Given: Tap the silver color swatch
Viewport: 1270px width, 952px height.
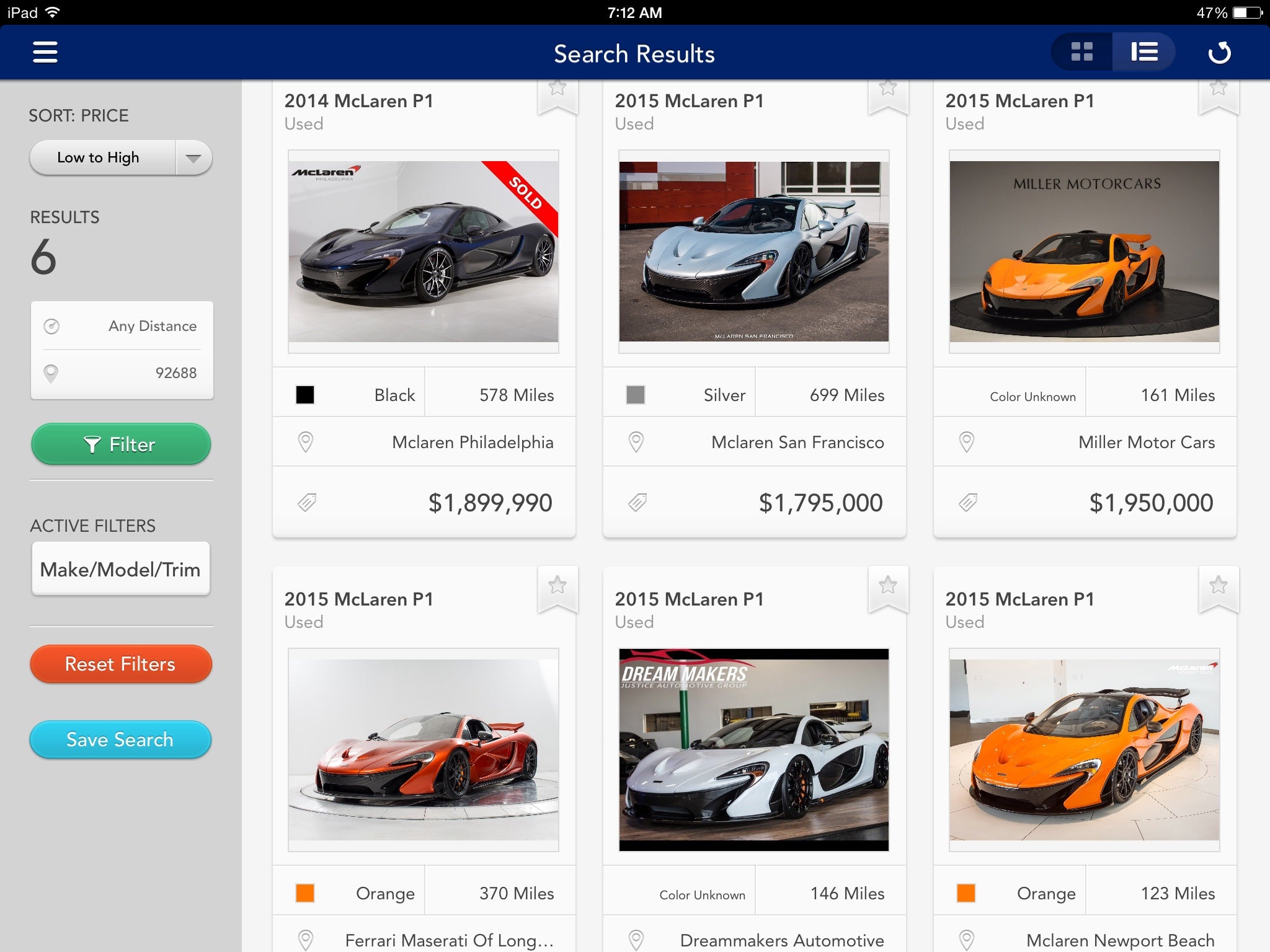Looking at the screenshot, I should click(636, 395).
